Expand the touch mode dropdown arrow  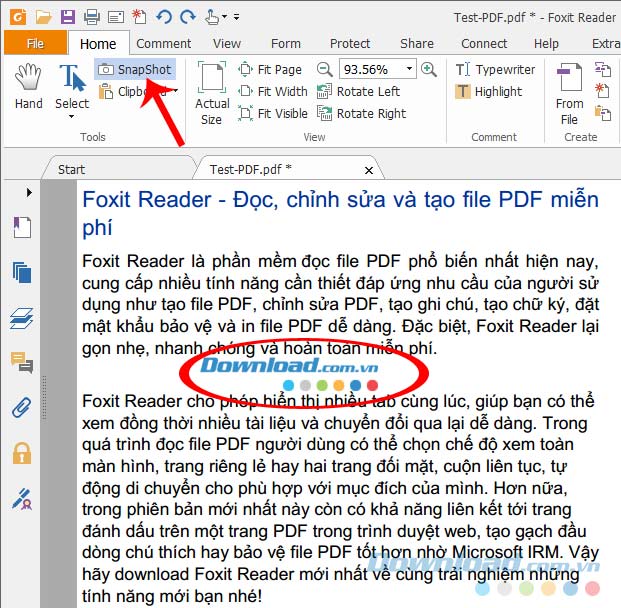pos(224,17)
